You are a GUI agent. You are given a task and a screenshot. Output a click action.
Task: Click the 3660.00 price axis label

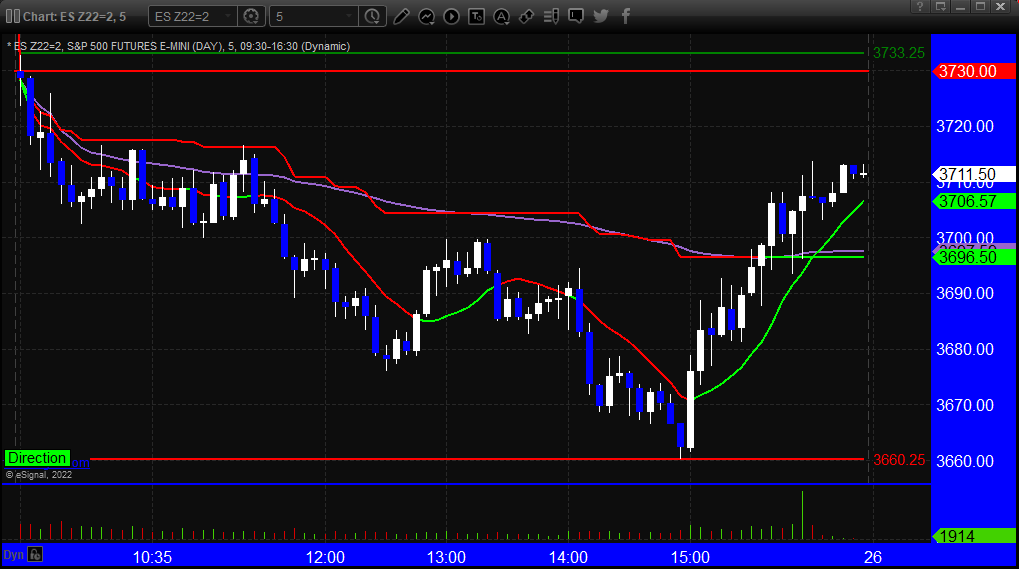coord(965,461)
